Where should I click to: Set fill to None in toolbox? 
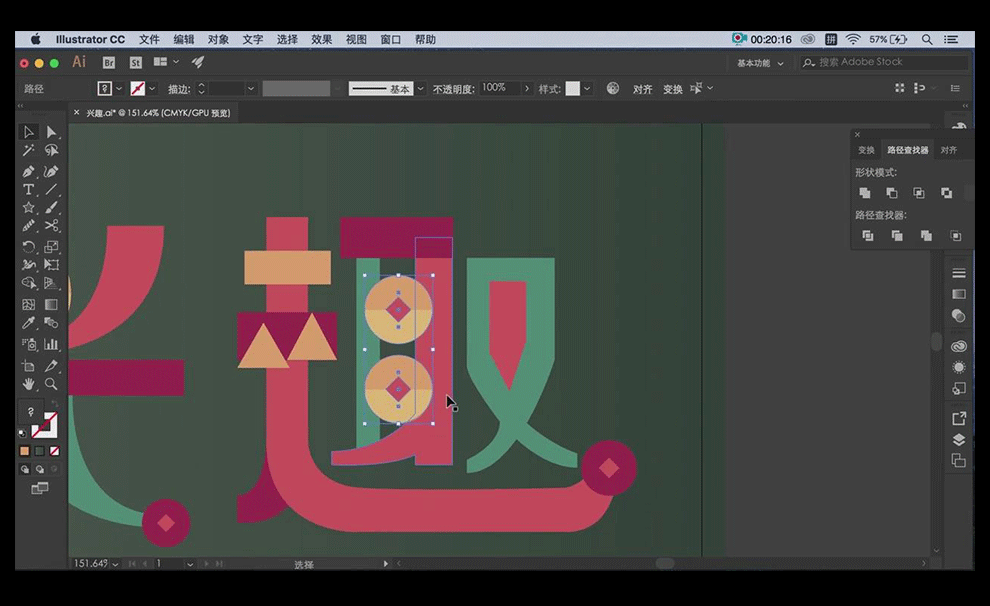pyautogui.click(x=54, y=451)
